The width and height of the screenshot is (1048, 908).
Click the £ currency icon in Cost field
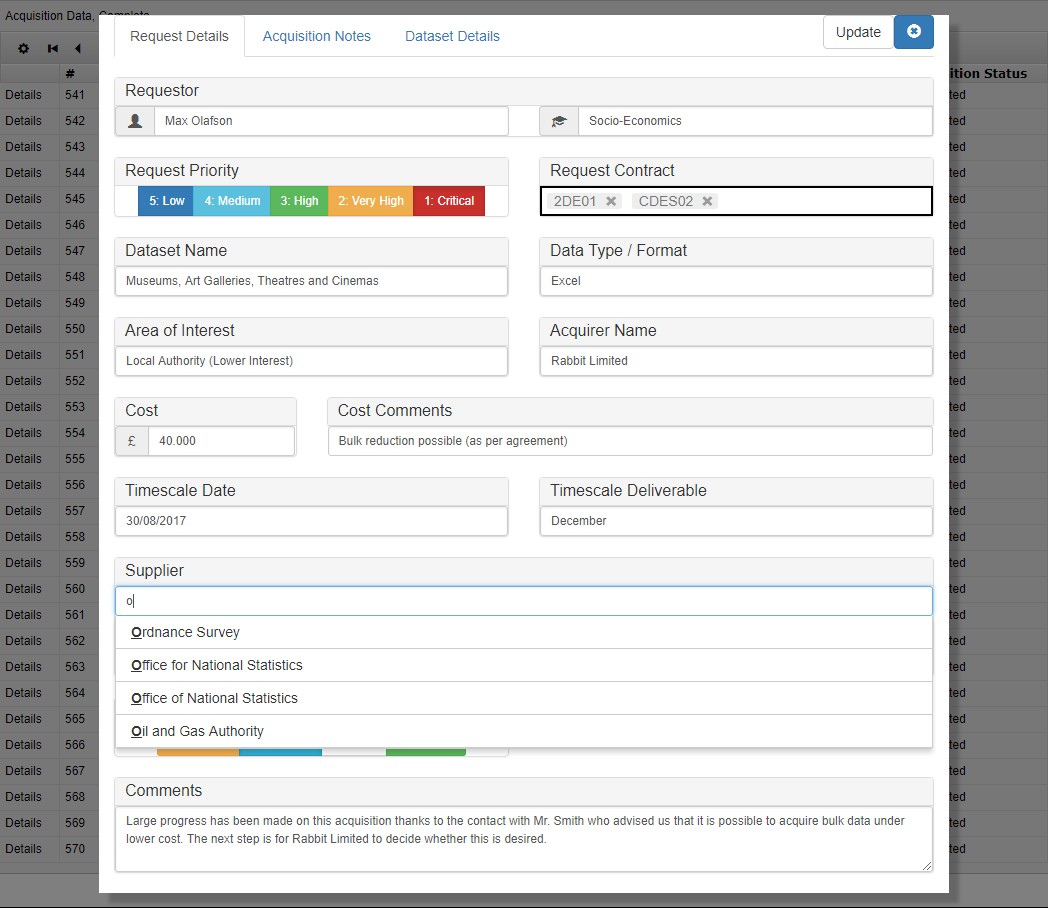(131, 440)
